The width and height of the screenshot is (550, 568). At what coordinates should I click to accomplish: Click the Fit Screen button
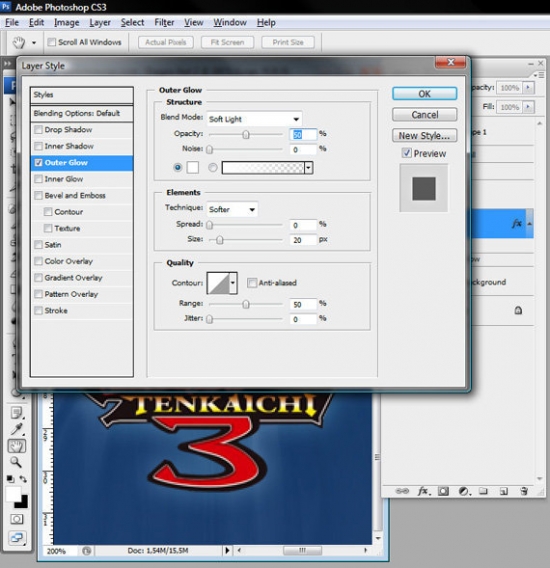(x=227, y=42)
